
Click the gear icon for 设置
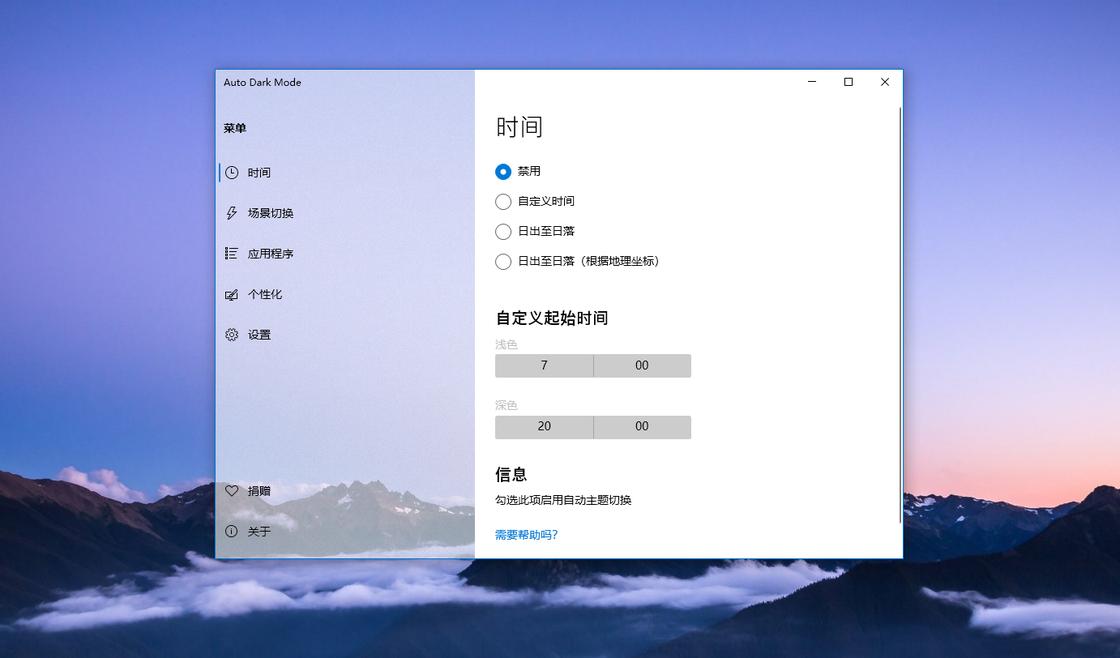point(232,335)
